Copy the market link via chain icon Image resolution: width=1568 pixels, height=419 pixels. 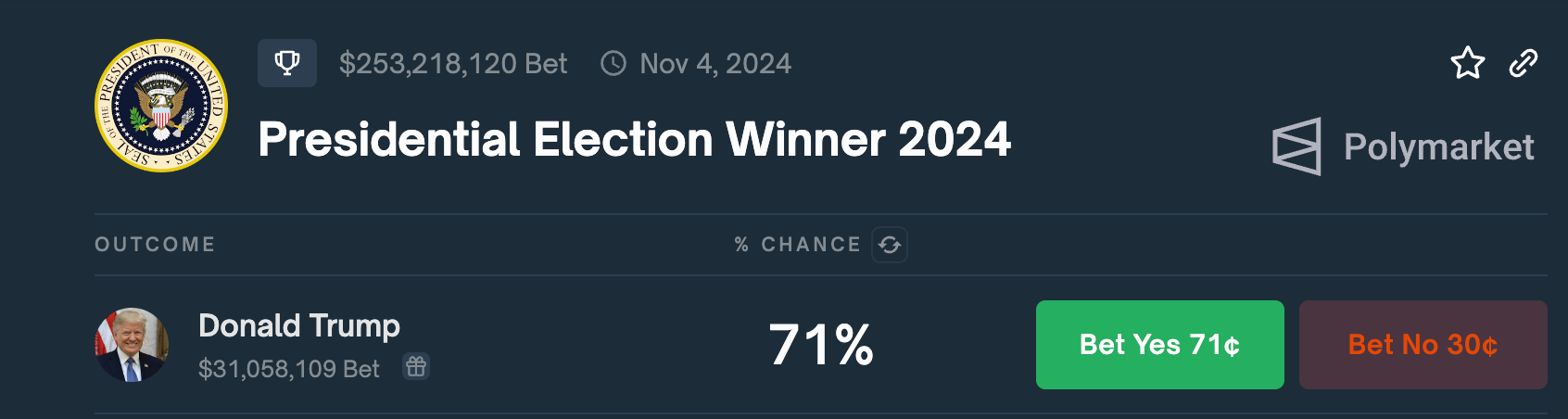click(1524, 63)
